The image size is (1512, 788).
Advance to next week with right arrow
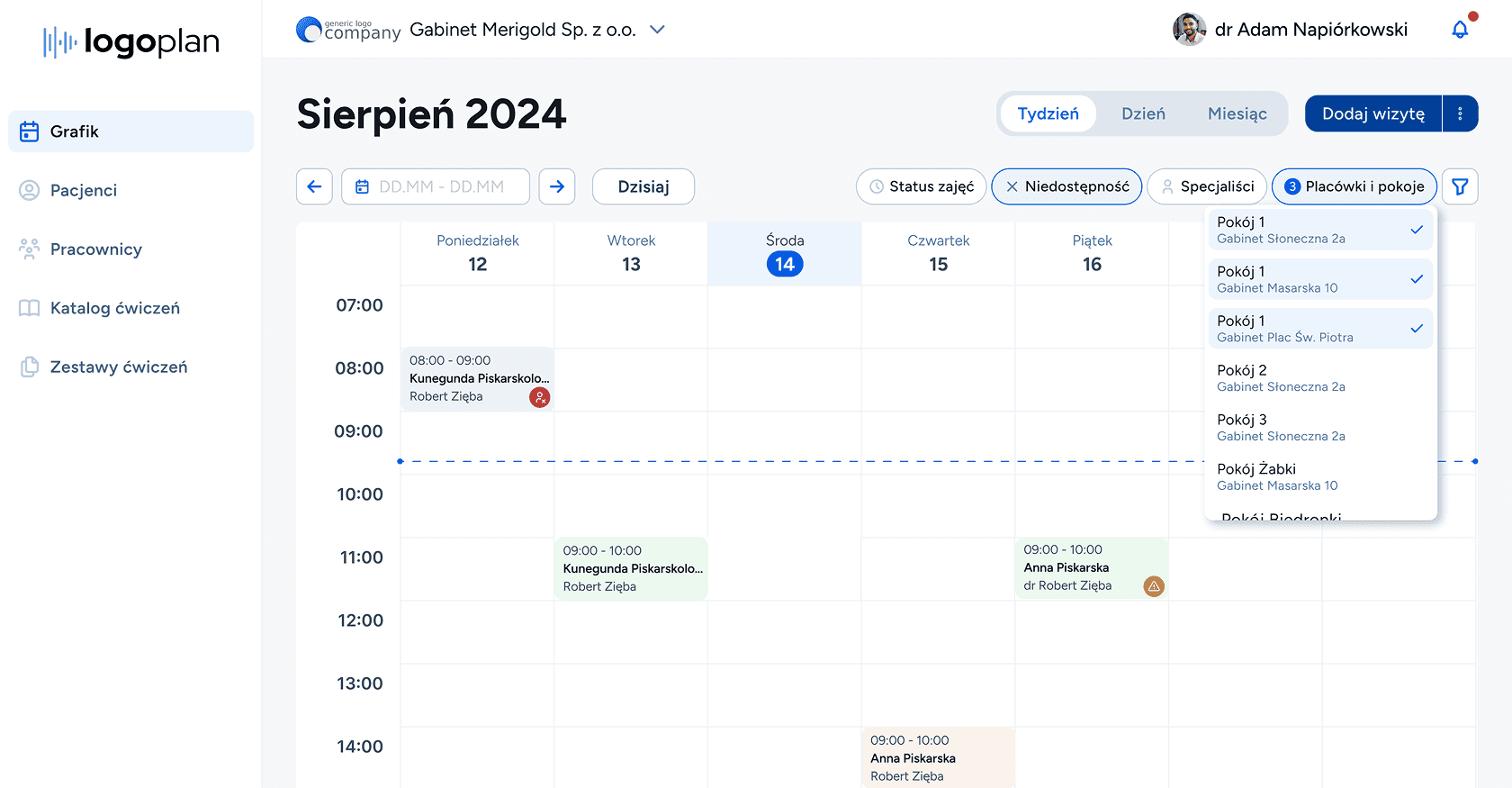tap(557, 186)
